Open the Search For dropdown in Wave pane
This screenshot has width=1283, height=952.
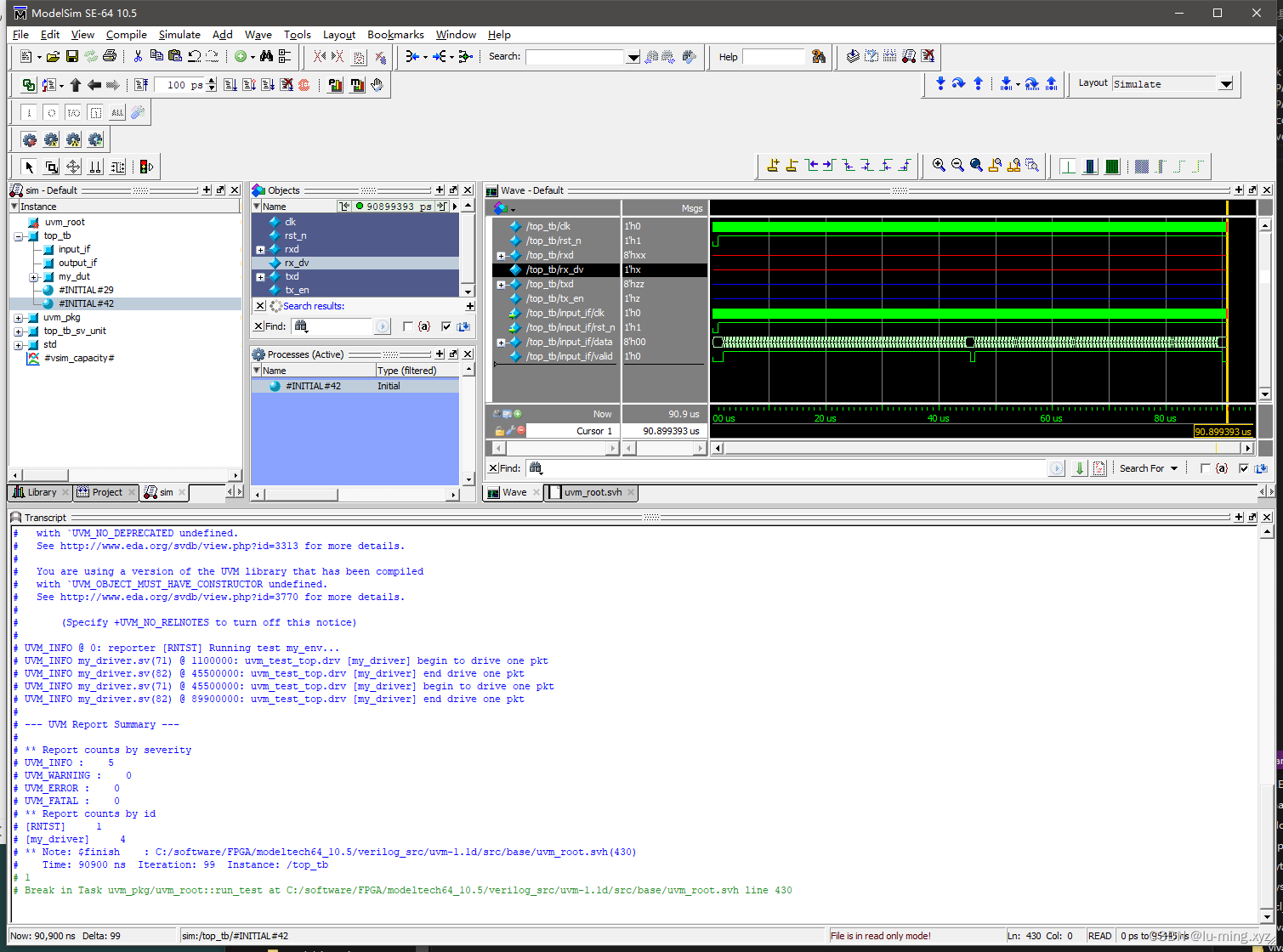pyautogui.click(x=1150, y=468)
